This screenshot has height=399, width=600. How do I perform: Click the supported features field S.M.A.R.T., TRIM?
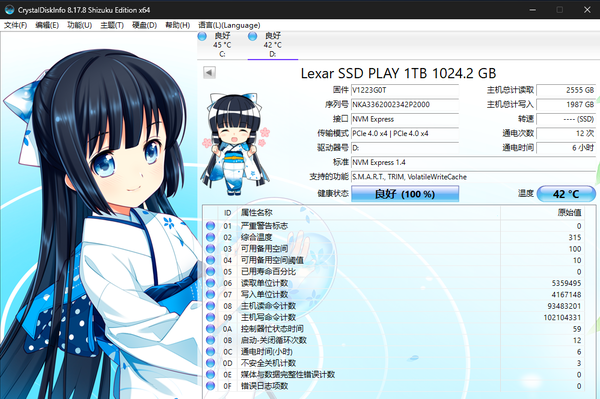[x=473, y=177]
